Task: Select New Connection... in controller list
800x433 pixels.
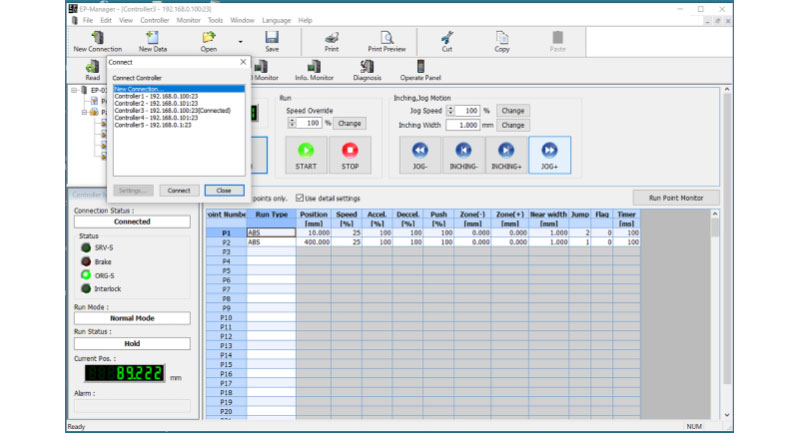Action: (x=179, y=89)
